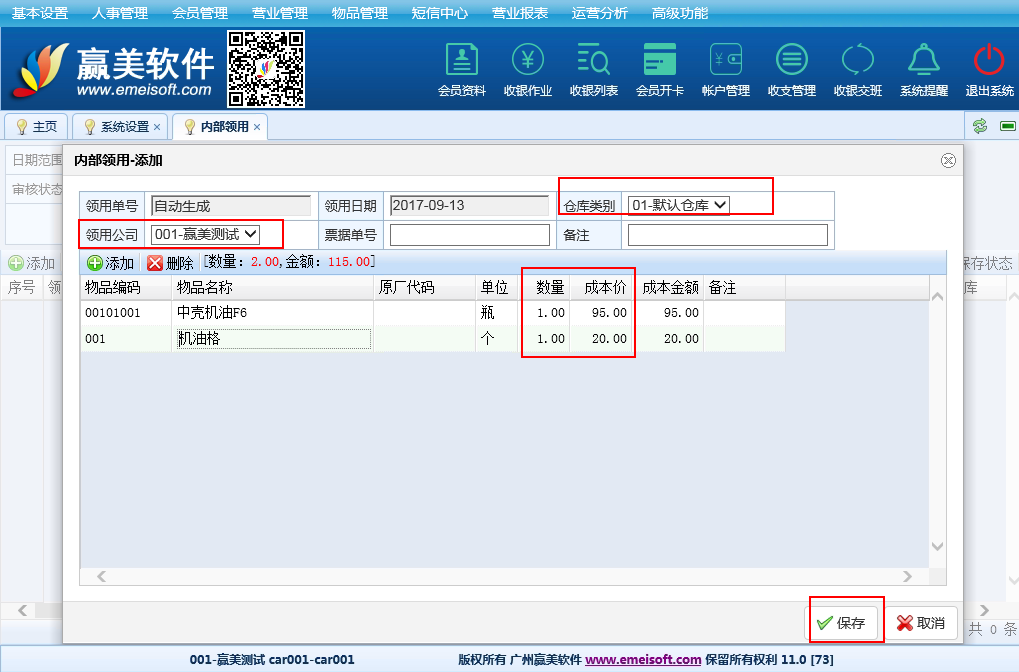Expand the 仓库类别 warehouse dropdown
Screen dimensions: 1019x672
pyautogui.click(x=679, y=205)
